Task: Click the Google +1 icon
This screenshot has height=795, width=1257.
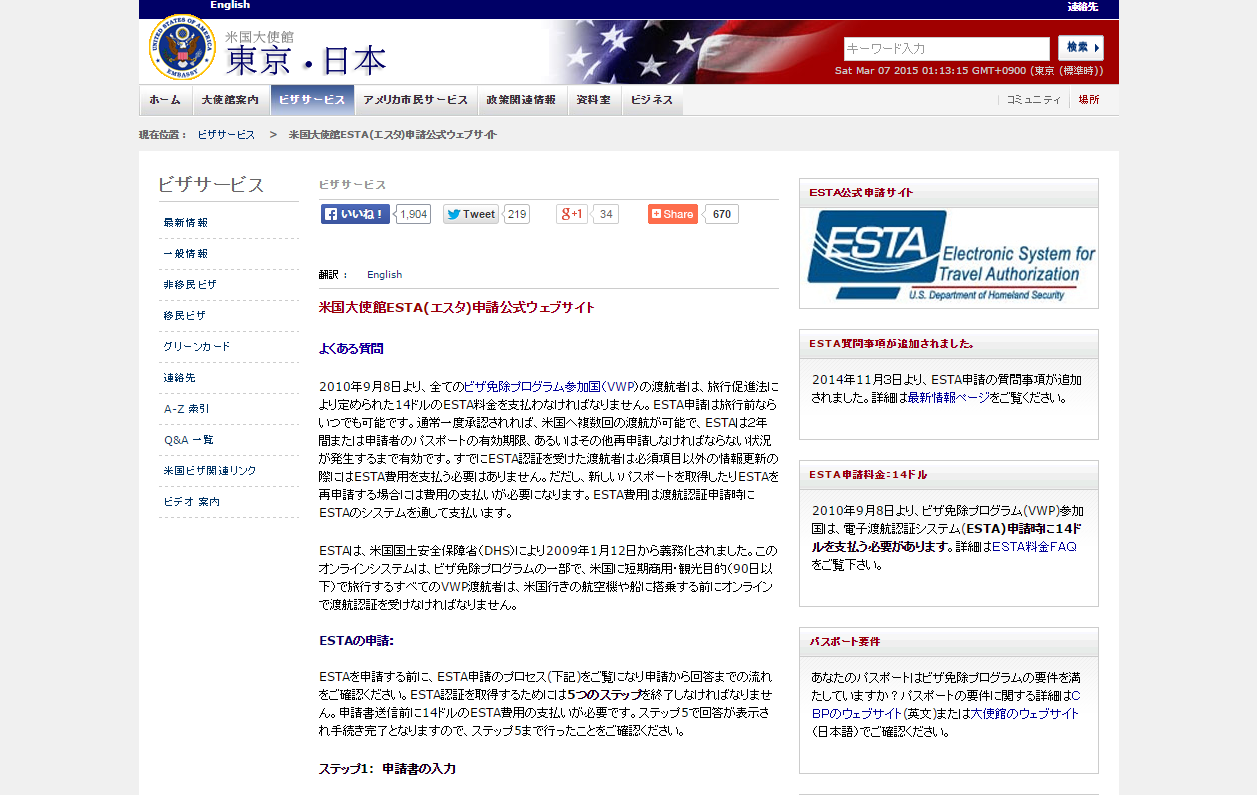Action: (570, 213)
